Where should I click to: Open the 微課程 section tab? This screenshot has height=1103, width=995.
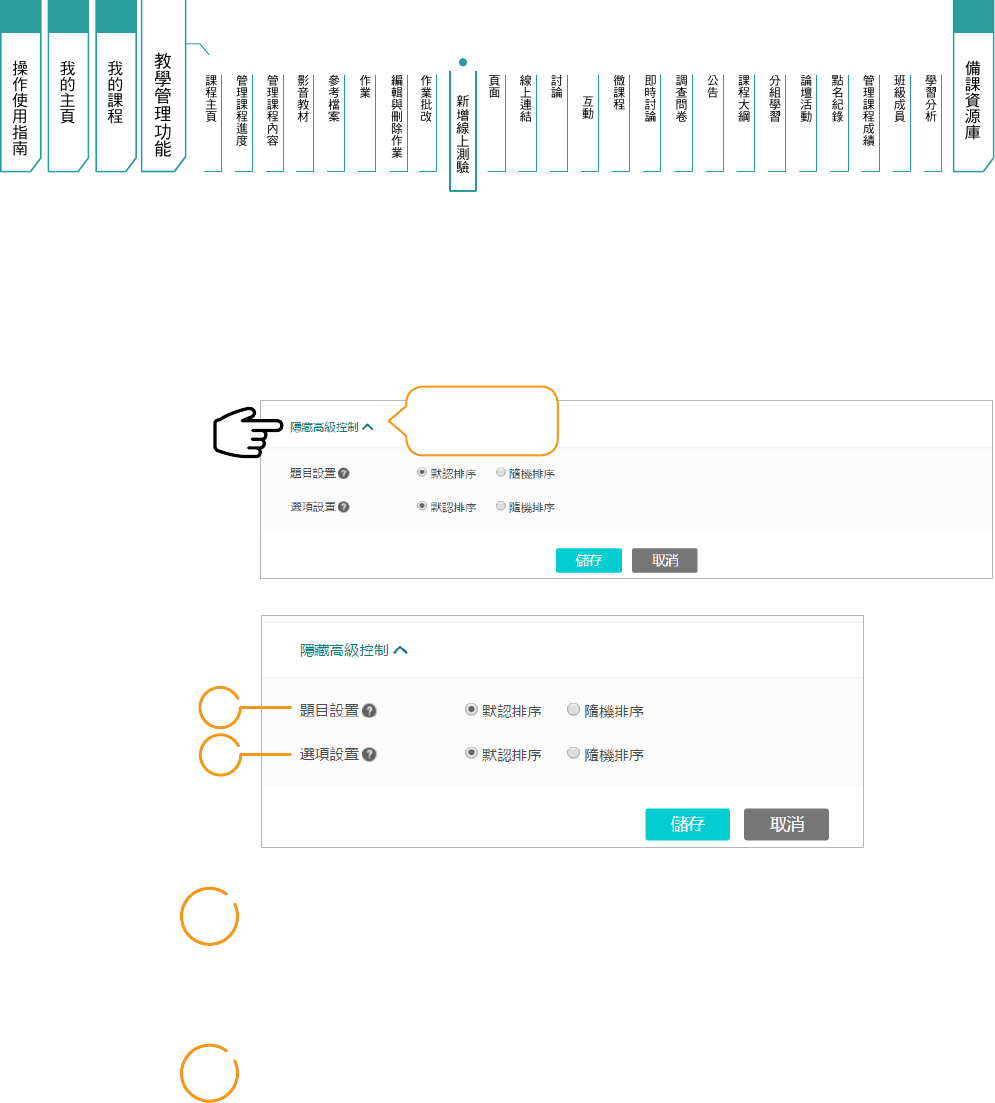tap(620, 121)
